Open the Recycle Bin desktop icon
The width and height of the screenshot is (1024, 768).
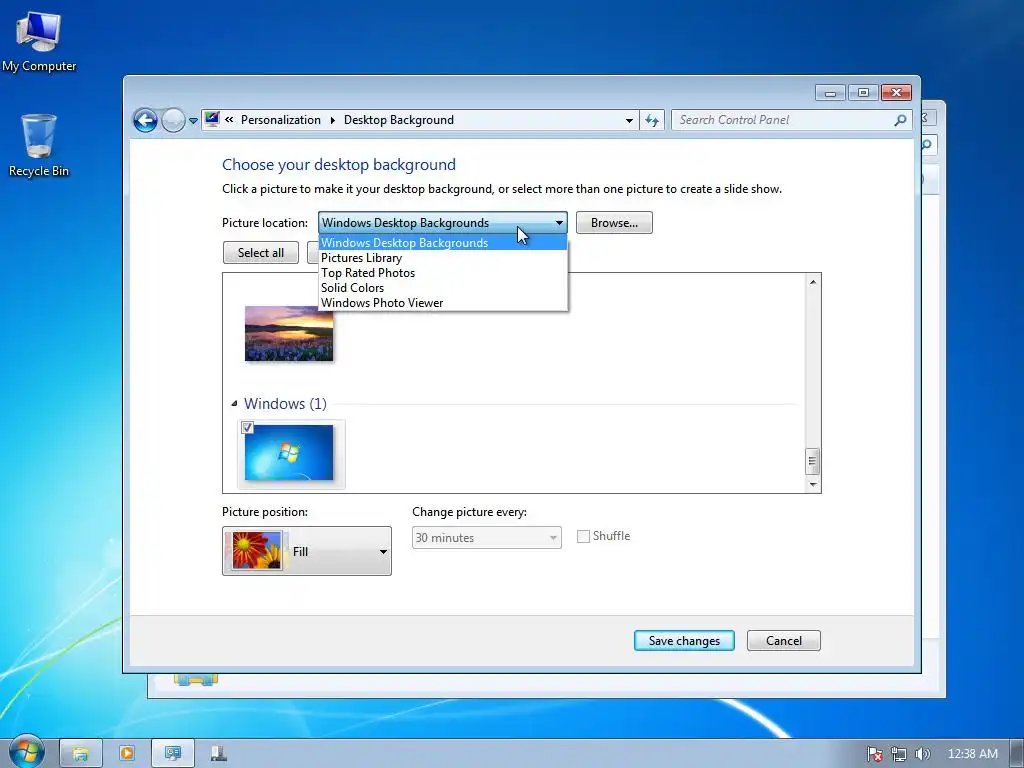coord(39,145)
